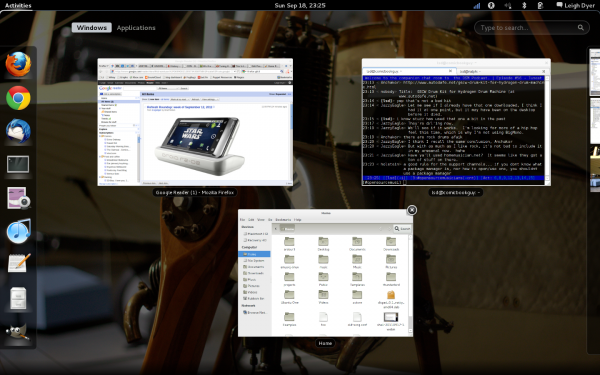Click the battery status indicator
Viewport: 600px width, 375px height.
click(540, 5)
